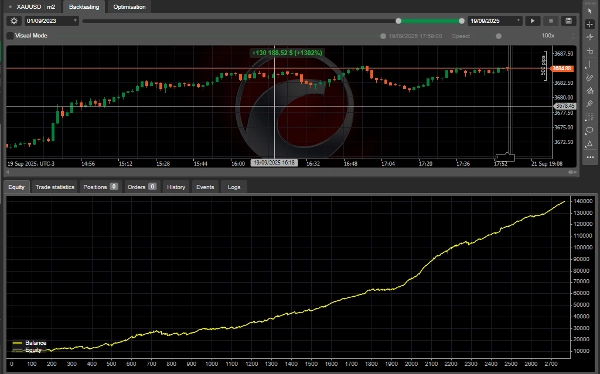Click the orange current price label
The width and height of the screenshot is (600, 374).
(x=562, y=69)
